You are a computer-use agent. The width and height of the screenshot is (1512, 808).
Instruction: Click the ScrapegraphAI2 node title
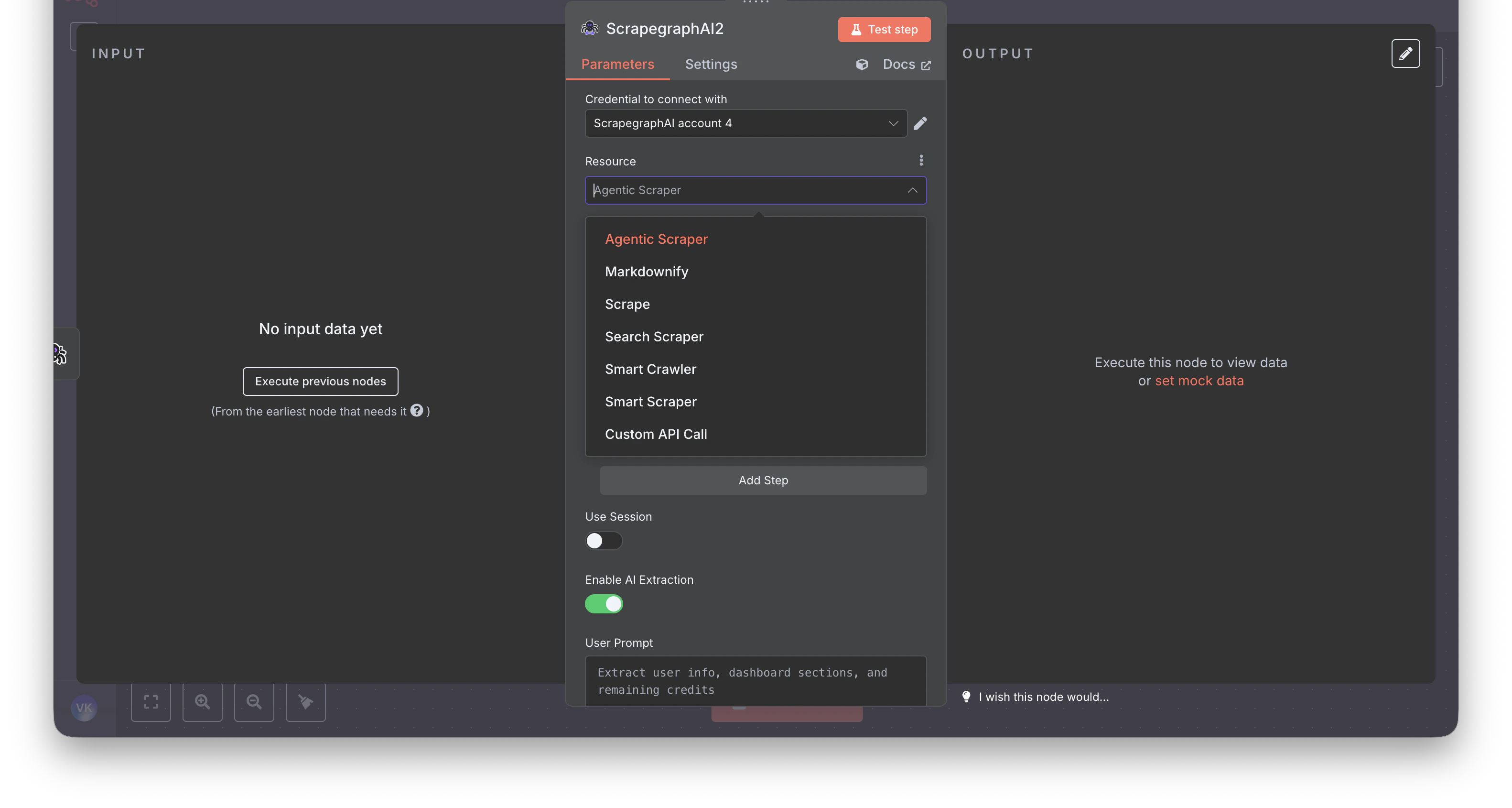(x=664, y=28)
